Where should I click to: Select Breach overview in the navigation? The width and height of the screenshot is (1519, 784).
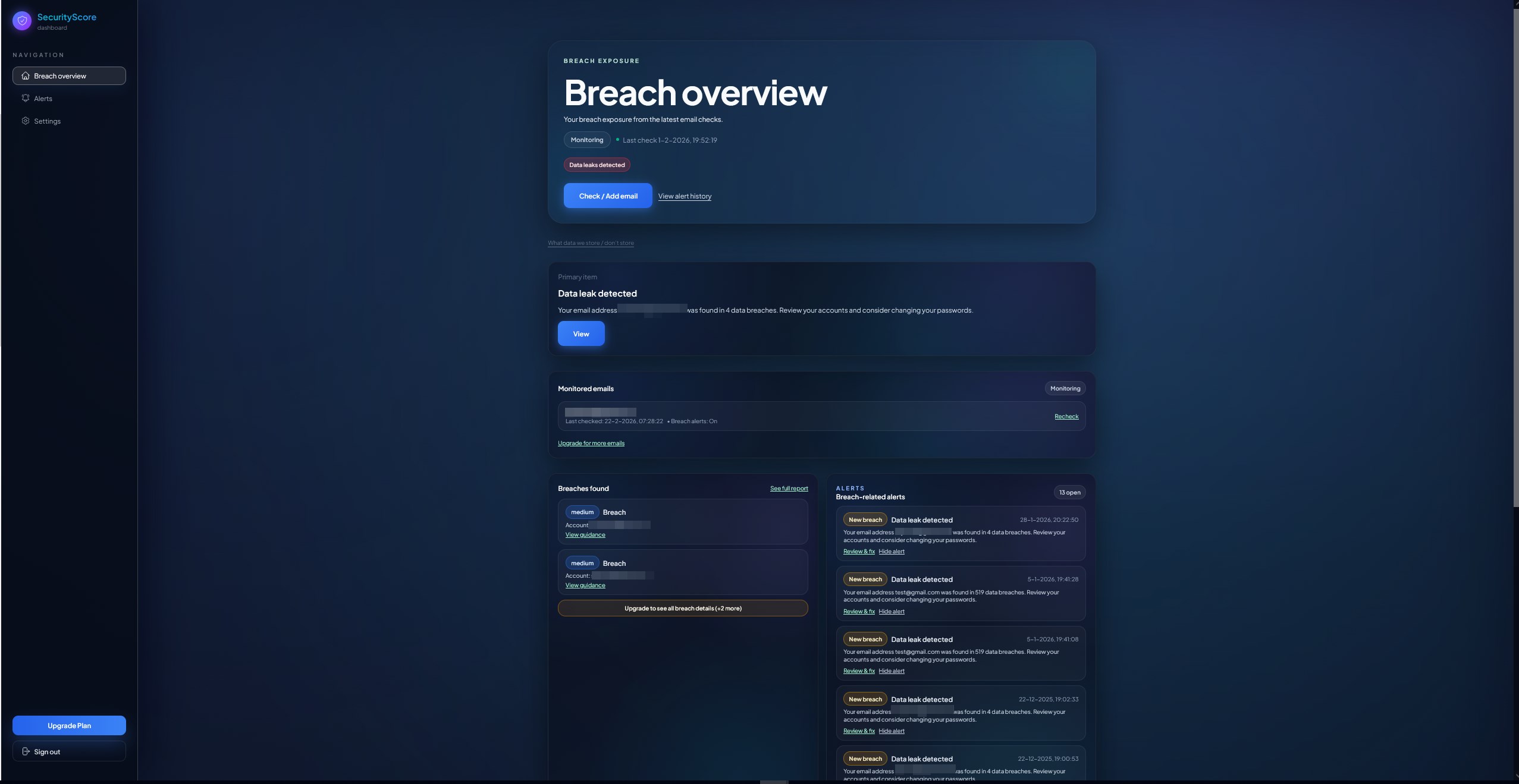(59, 75)
